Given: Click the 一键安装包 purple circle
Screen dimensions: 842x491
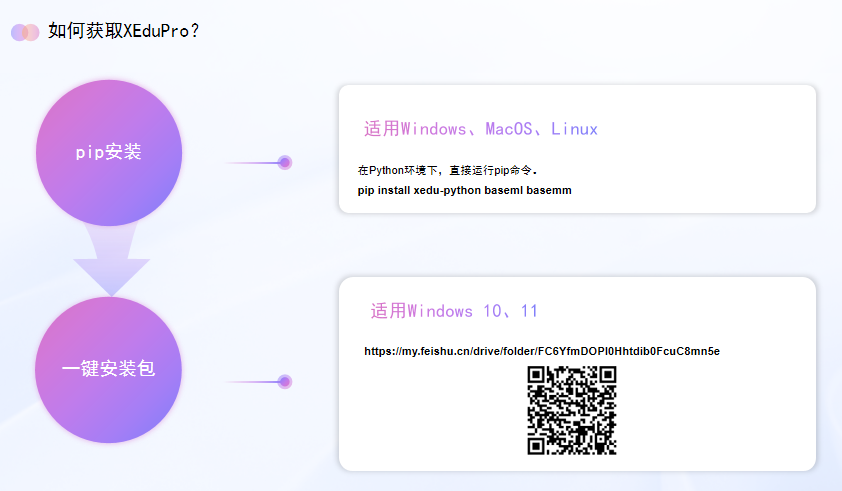Looking at the screenshot, I should pos(108,370).
